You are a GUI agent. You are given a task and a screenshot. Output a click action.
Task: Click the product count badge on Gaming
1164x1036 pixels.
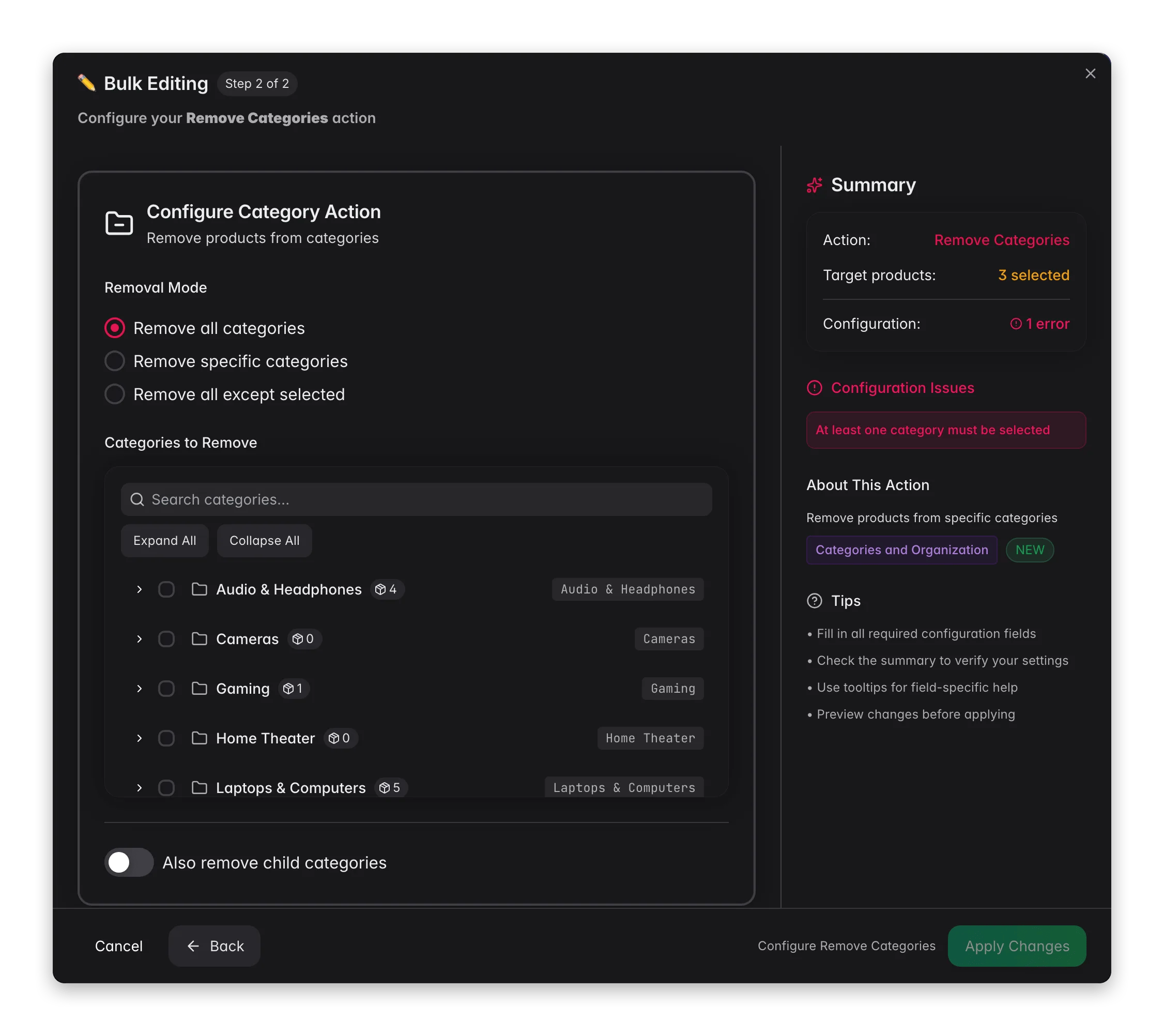(294, 688)
